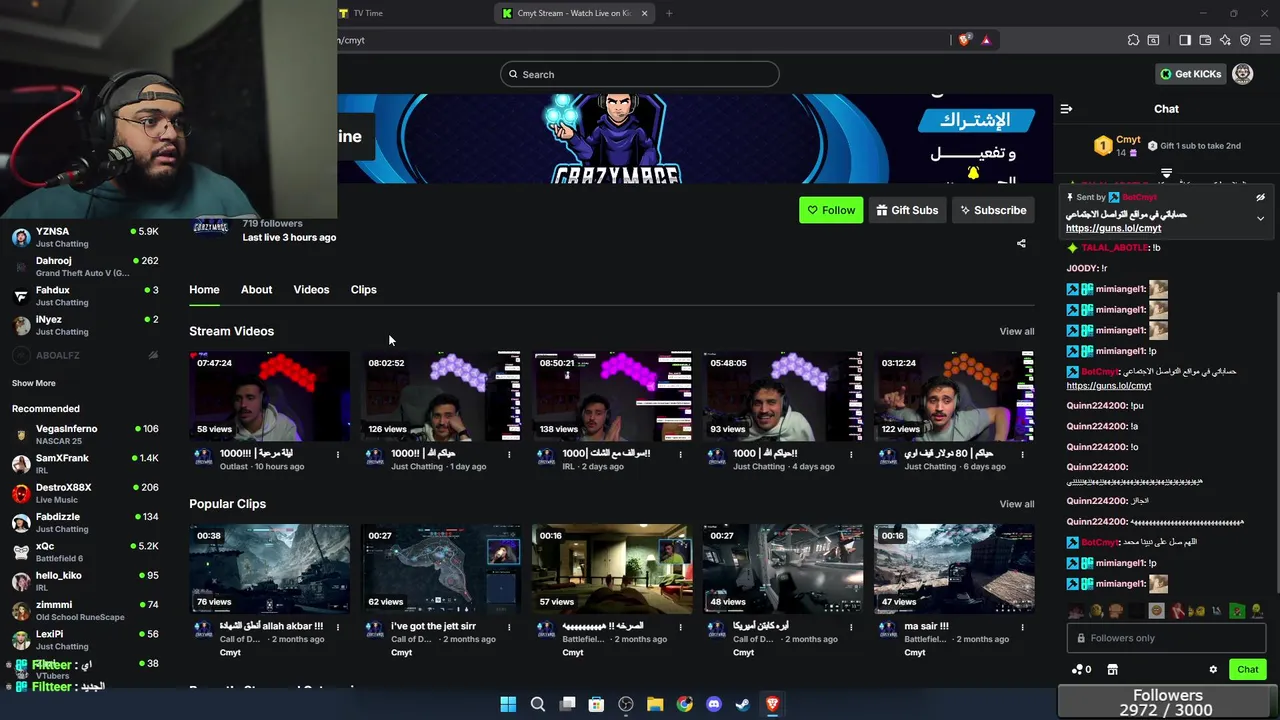Click the Gift Subs button

coord(907,210)
